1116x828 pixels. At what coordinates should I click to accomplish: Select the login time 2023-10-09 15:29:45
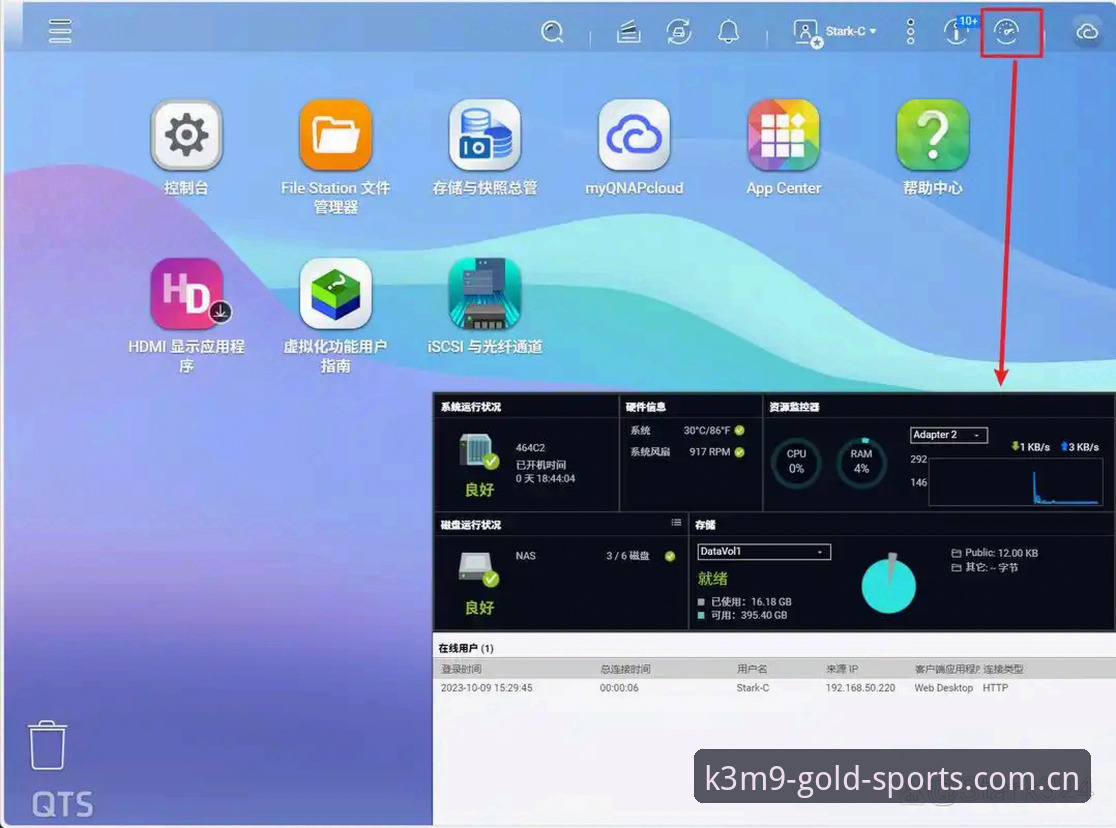[x=487, y=688]
